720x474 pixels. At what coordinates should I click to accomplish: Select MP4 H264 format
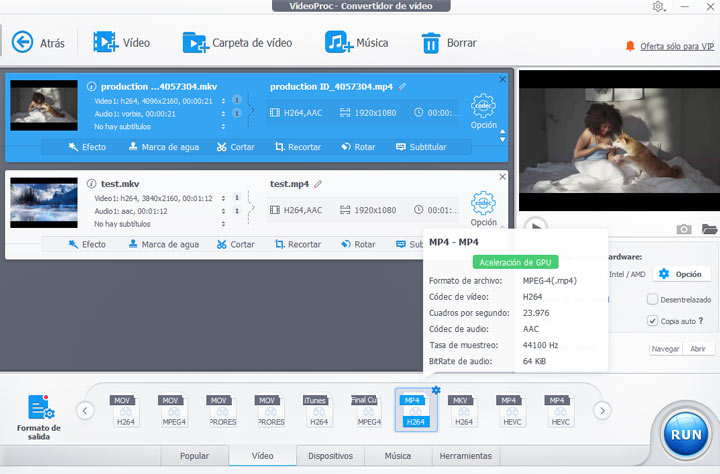click(x=416, y=411)
